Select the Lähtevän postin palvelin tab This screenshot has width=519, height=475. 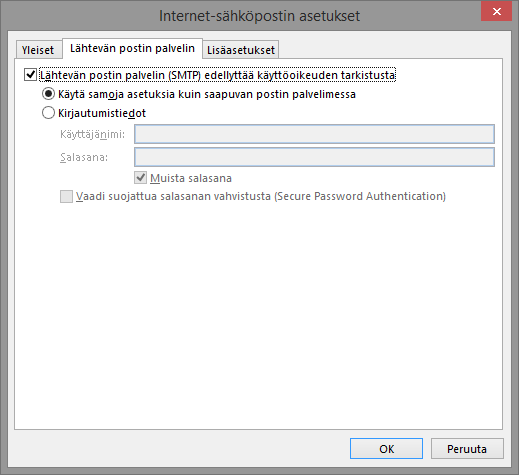[132, 48]
